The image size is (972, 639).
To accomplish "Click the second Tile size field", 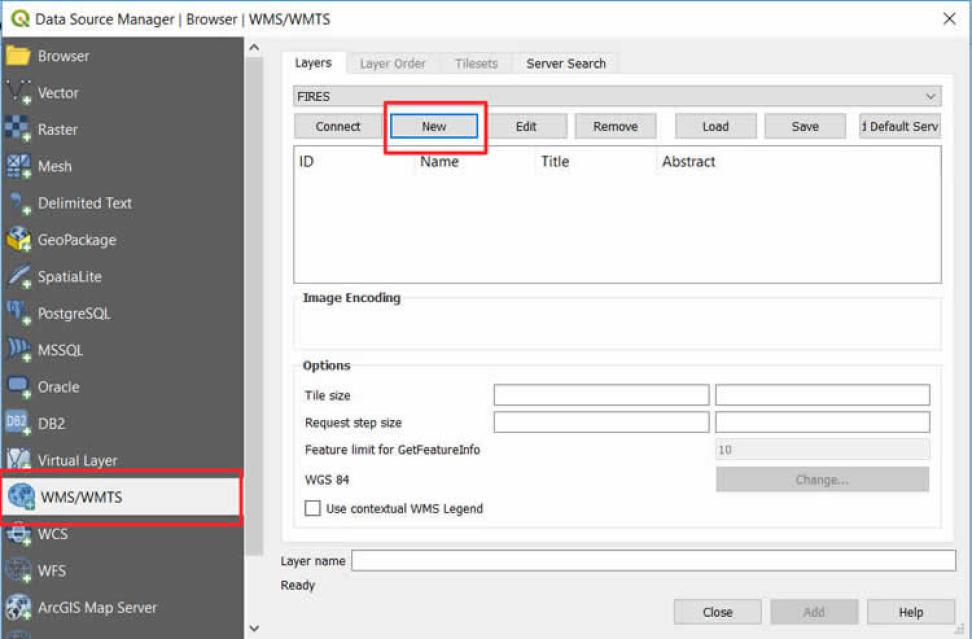I will click(x=823, y=395).
